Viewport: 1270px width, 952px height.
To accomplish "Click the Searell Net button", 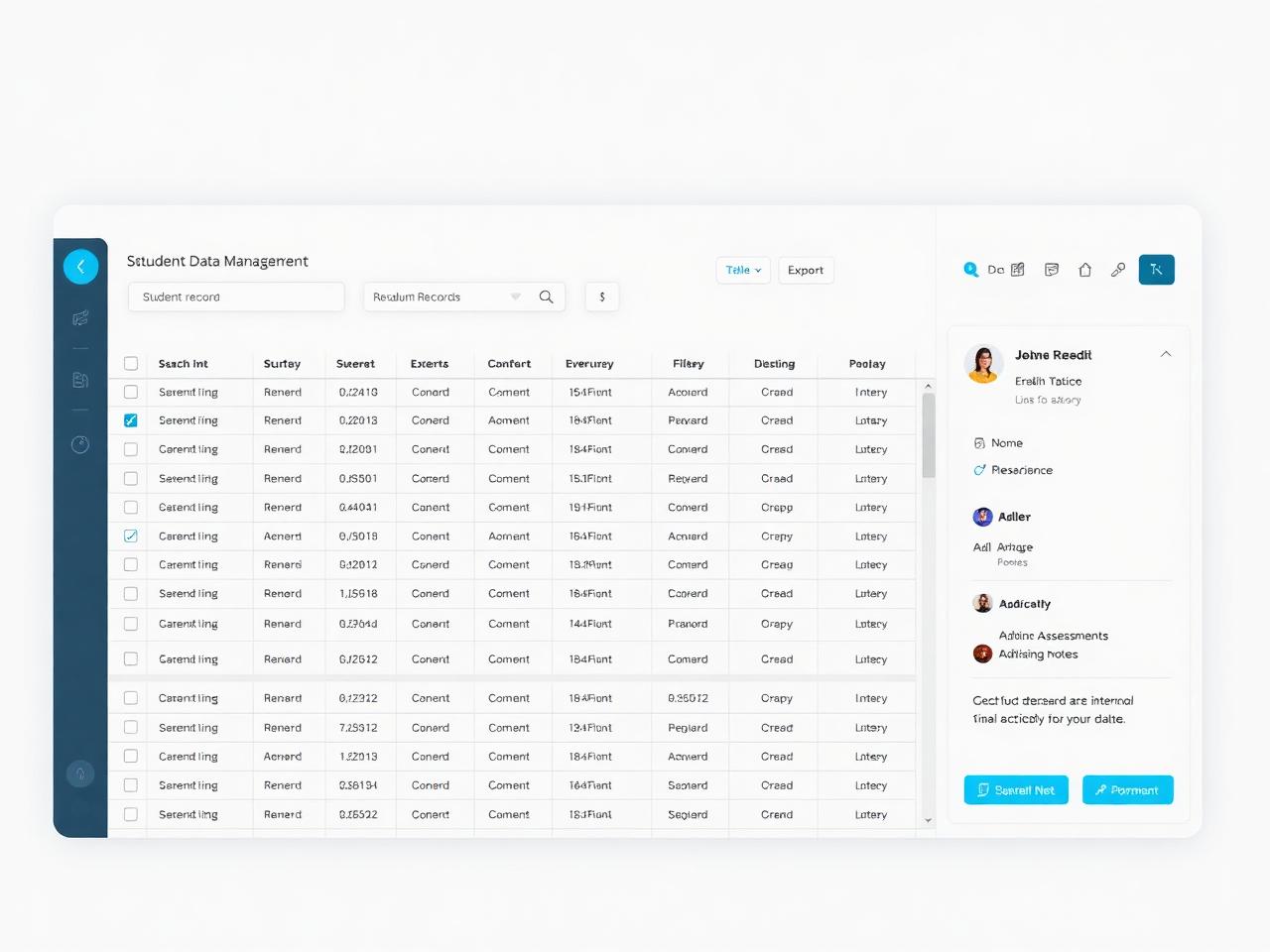I will [x=1016, y=790].
